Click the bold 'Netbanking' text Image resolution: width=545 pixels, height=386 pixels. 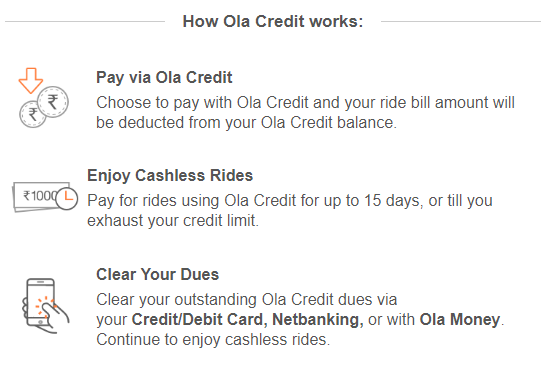318,320
